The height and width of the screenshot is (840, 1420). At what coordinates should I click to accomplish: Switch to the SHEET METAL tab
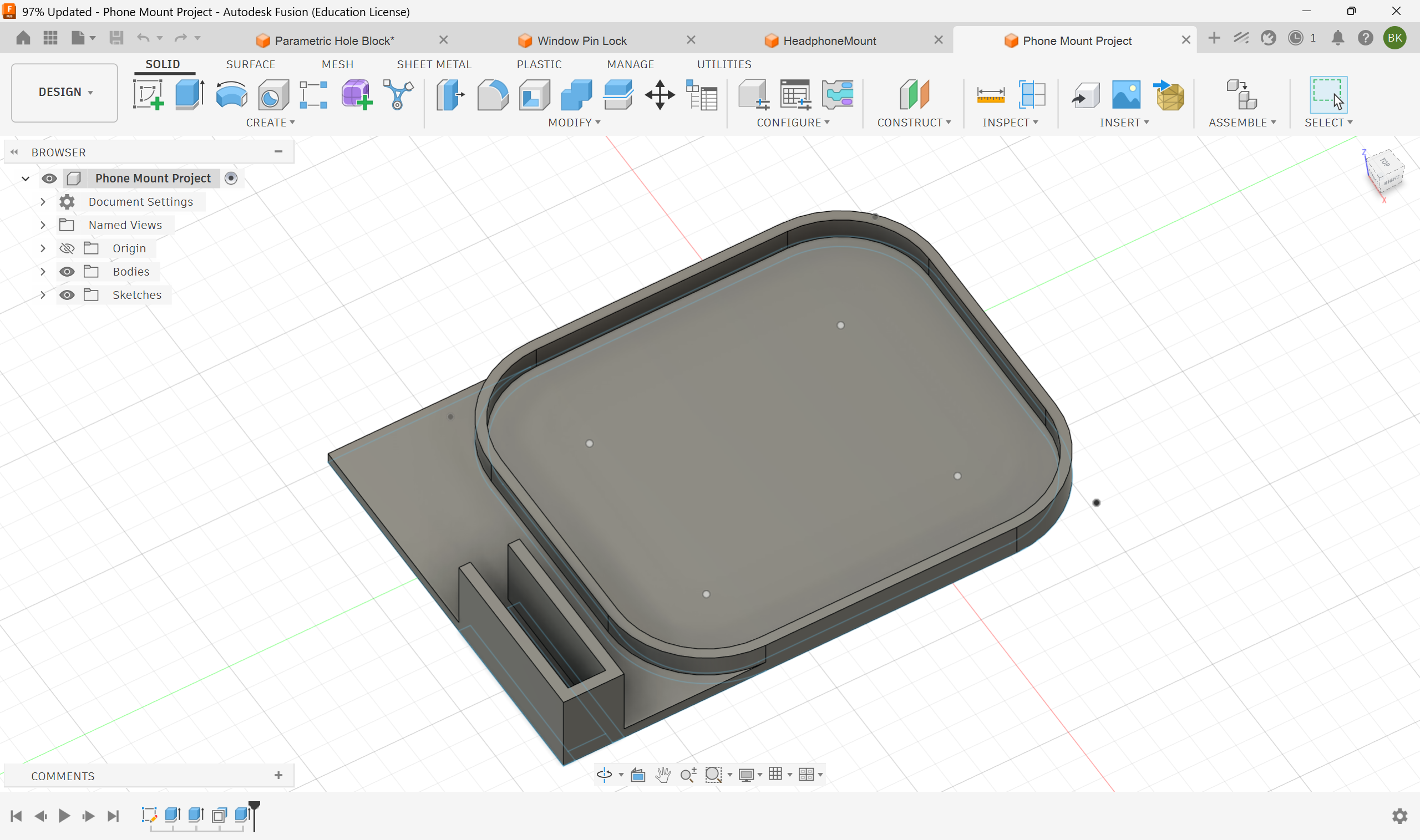[x=434, y=64]
